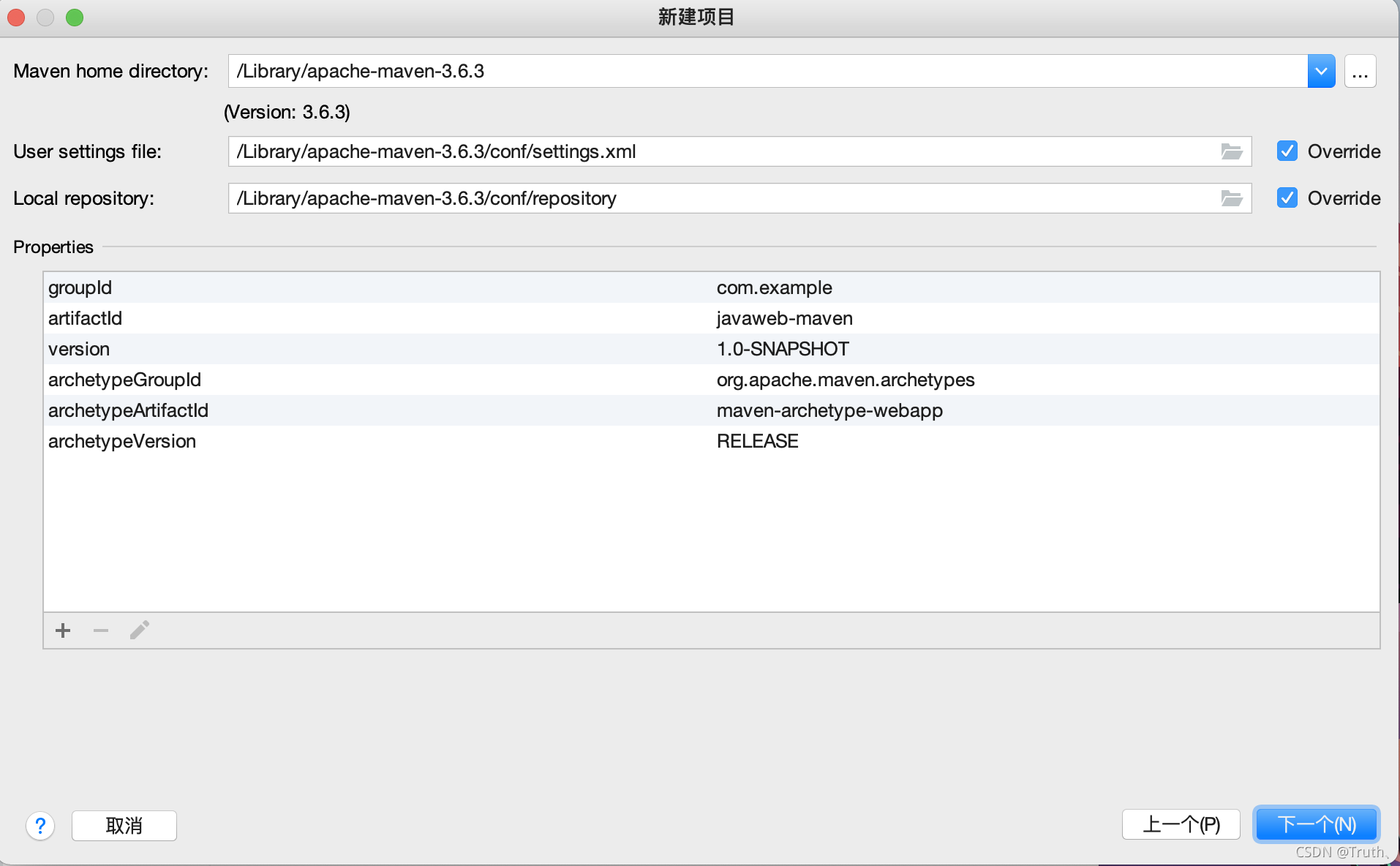Close the 新建项目 window with red button
This screenshot has width=1400, height=866.
point(16,17)
